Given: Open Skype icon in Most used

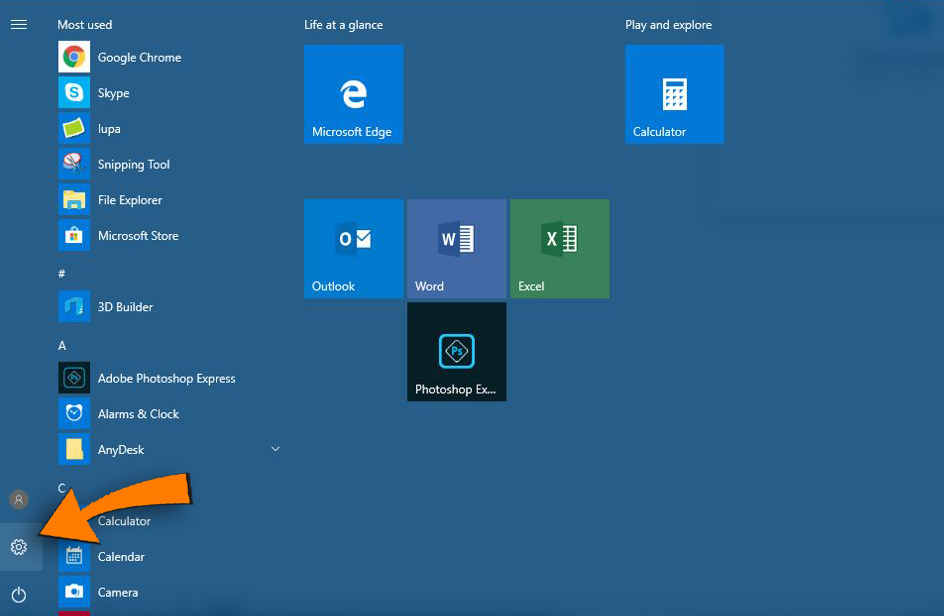Looking at the screenshot, I should [74, 93].
